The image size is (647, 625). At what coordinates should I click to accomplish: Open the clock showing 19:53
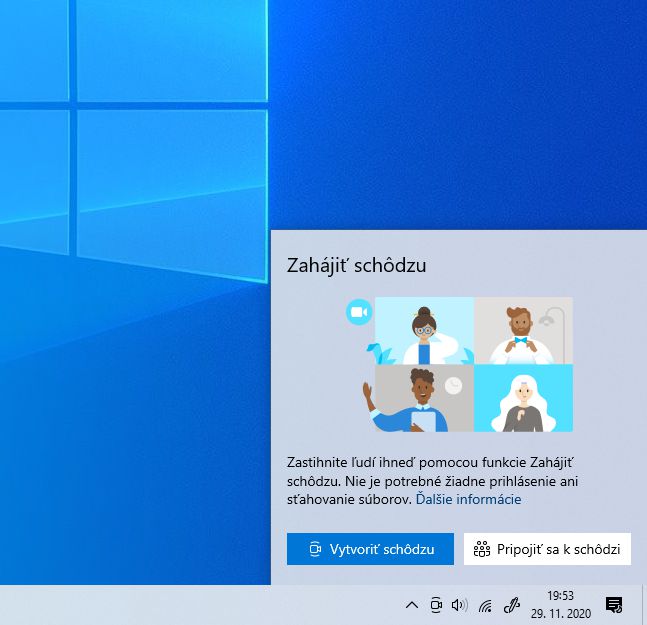[x=560, y=596]
